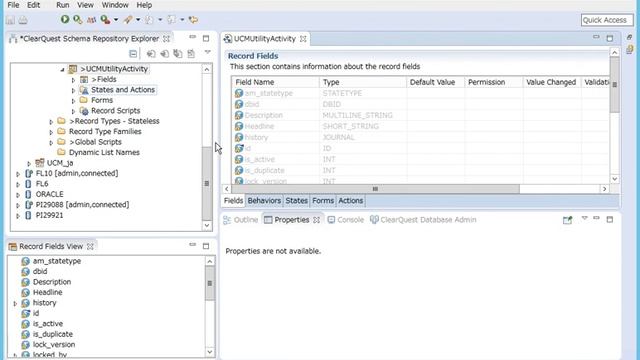The width and height of the screenshot is (640, 360).
Task: Select the UCM_ja schema item
Action: click(60, 163)
